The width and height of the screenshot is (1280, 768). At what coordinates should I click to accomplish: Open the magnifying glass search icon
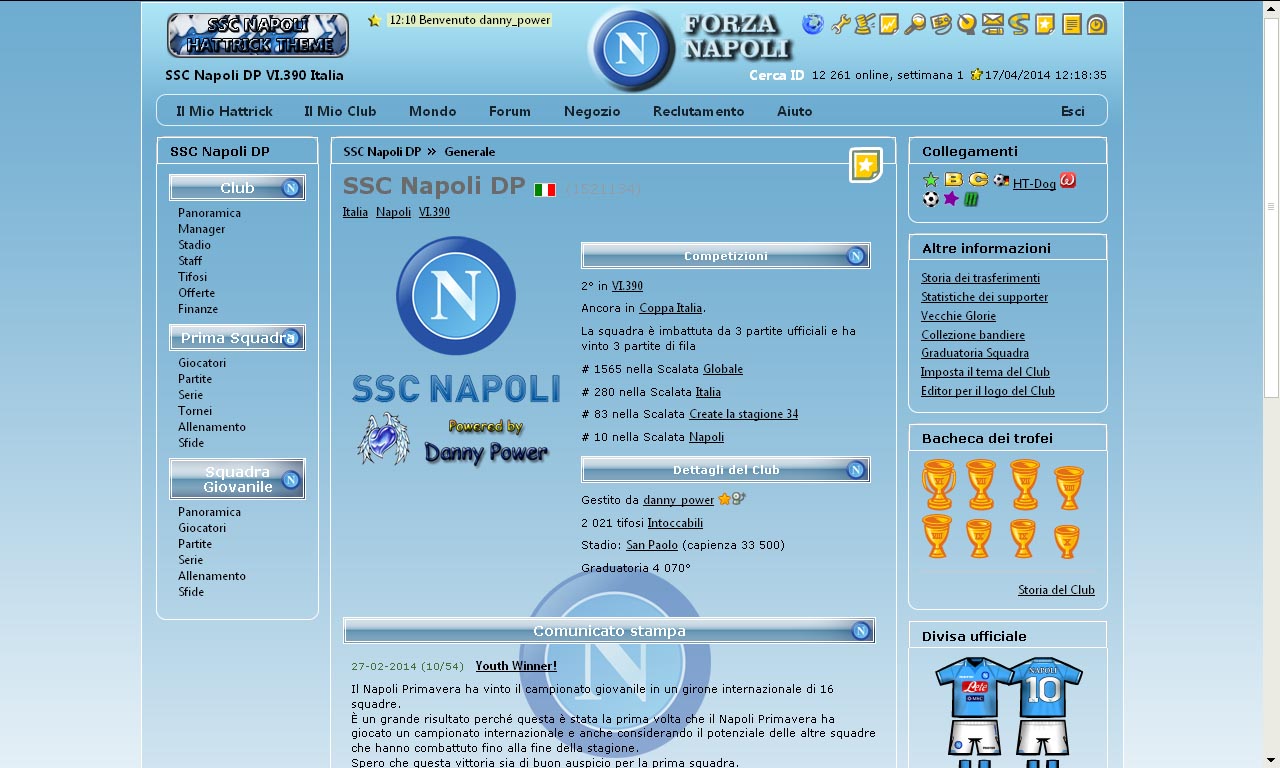point(915,24)
